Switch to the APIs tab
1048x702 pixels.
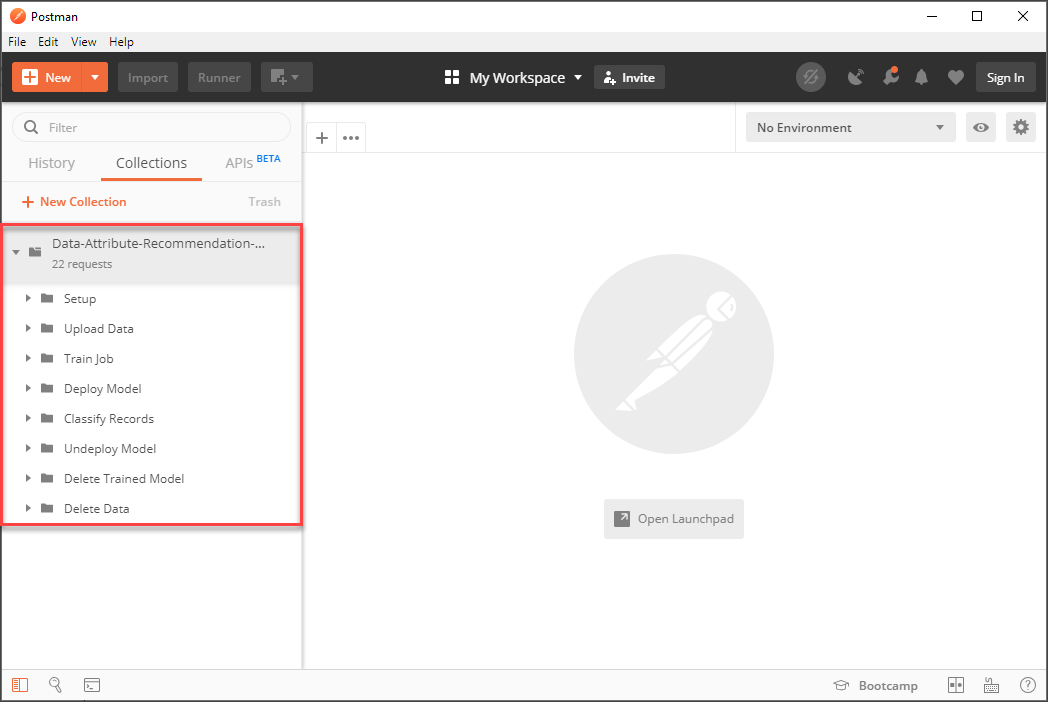253,162
